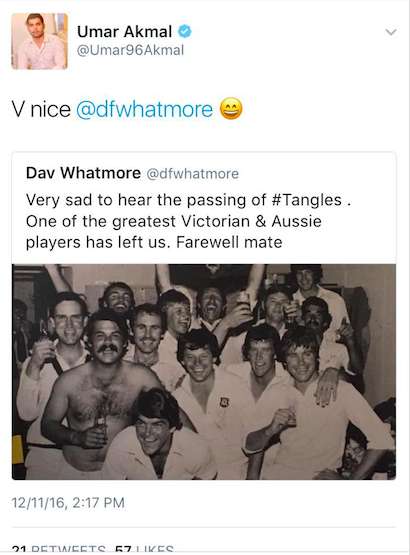
Task: View the black-and-white team photo
Action: (x=204, y=372)
